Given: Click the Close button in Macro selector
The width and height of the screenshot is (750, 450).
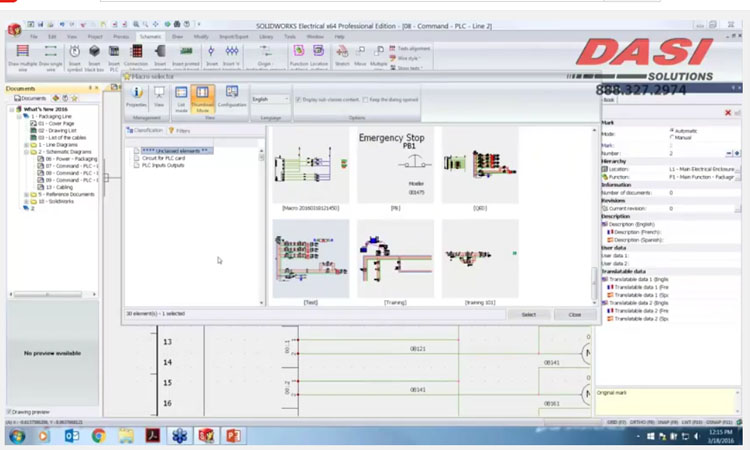Looking at the screenshot, I should click(574, 314).
